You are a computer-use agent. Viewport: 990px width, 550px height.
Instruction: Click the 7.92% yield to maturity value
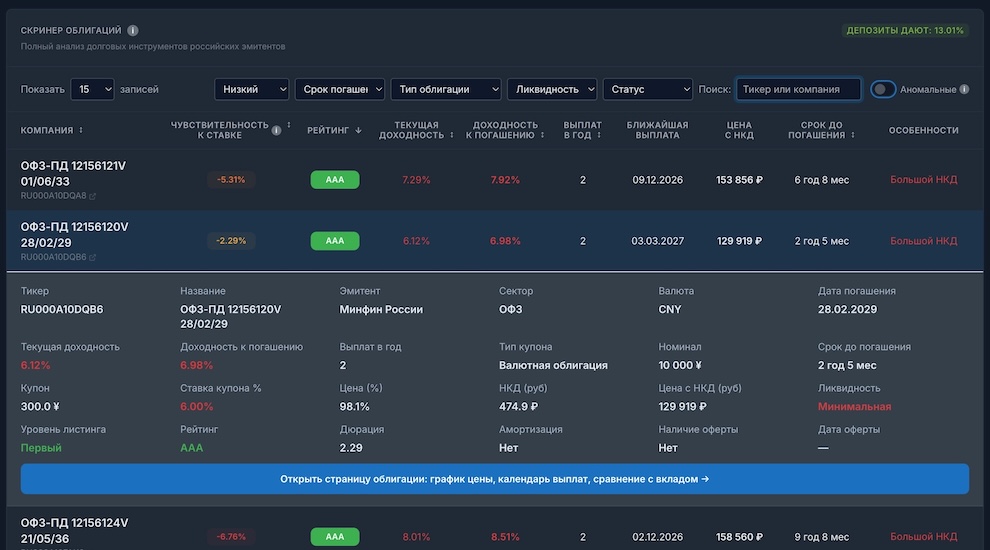505,180
